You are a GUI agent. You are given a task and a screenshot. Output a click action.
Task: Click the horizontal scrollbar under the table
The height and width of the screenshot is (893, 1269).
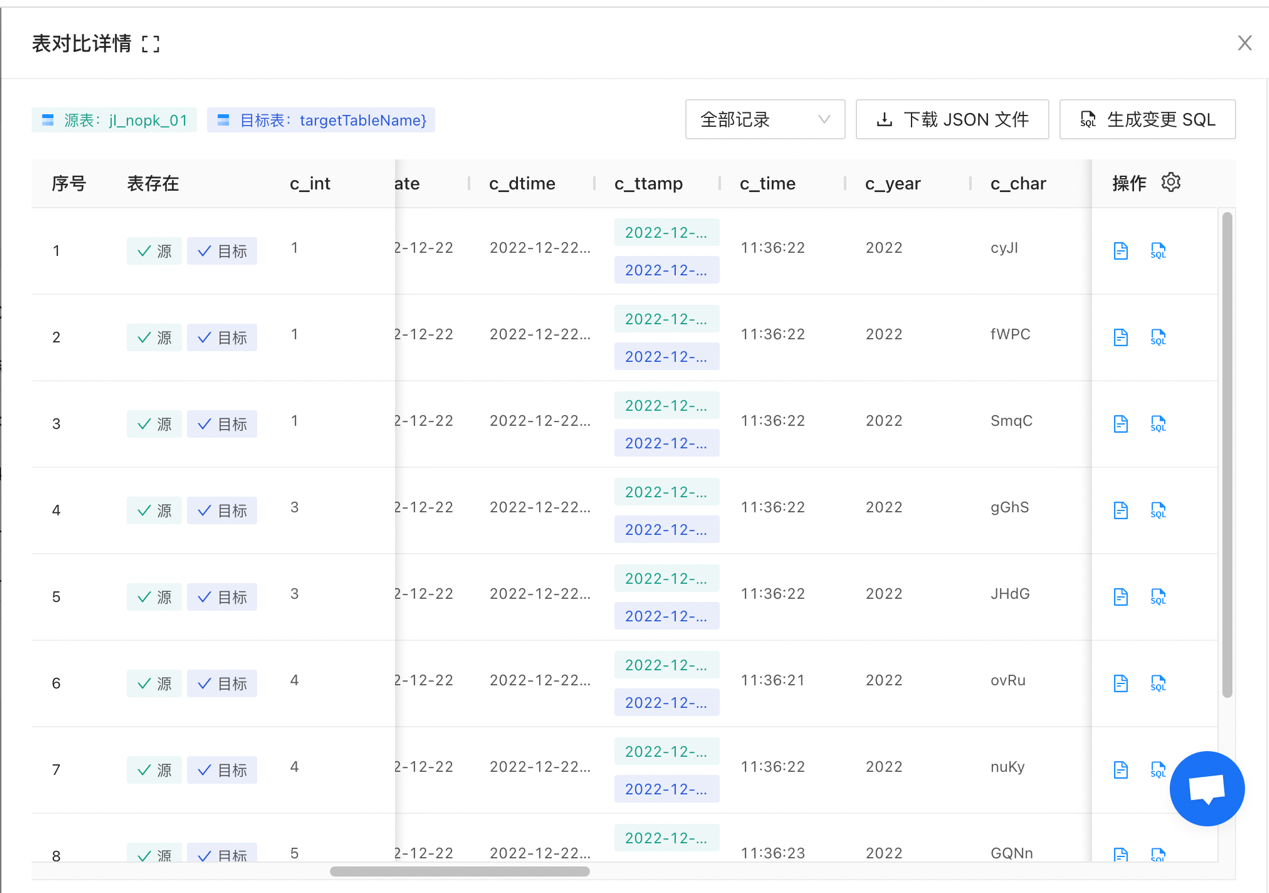click(x=460, y=871)
